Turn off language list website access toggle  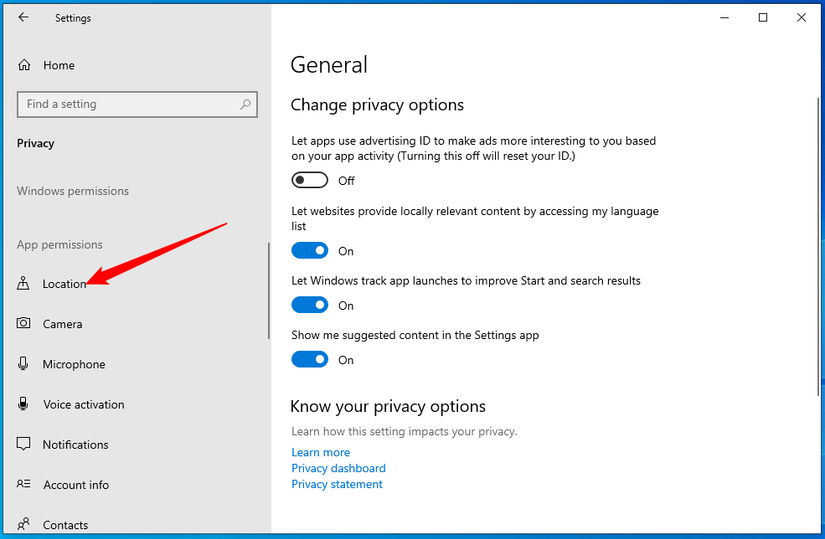coord(310,250)
